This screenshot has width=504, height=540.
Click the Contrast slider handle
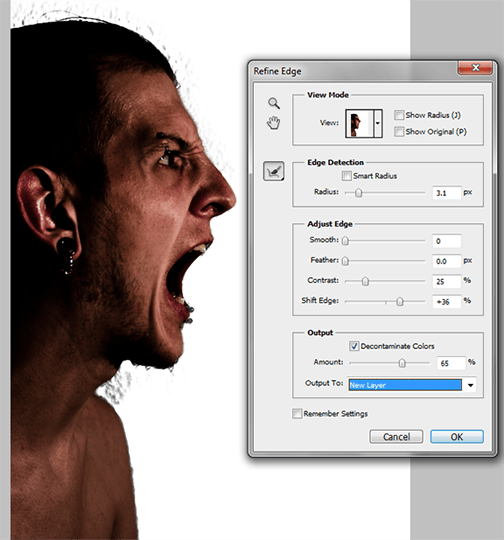[366, 281]
